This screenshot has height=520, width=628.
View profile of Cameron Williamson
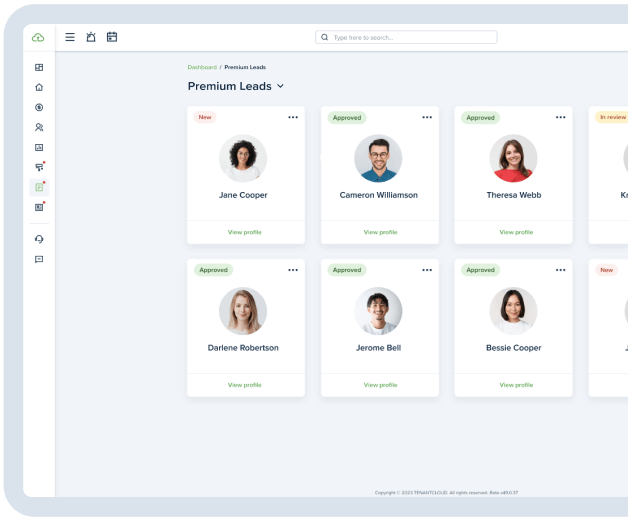click(380, 232)
